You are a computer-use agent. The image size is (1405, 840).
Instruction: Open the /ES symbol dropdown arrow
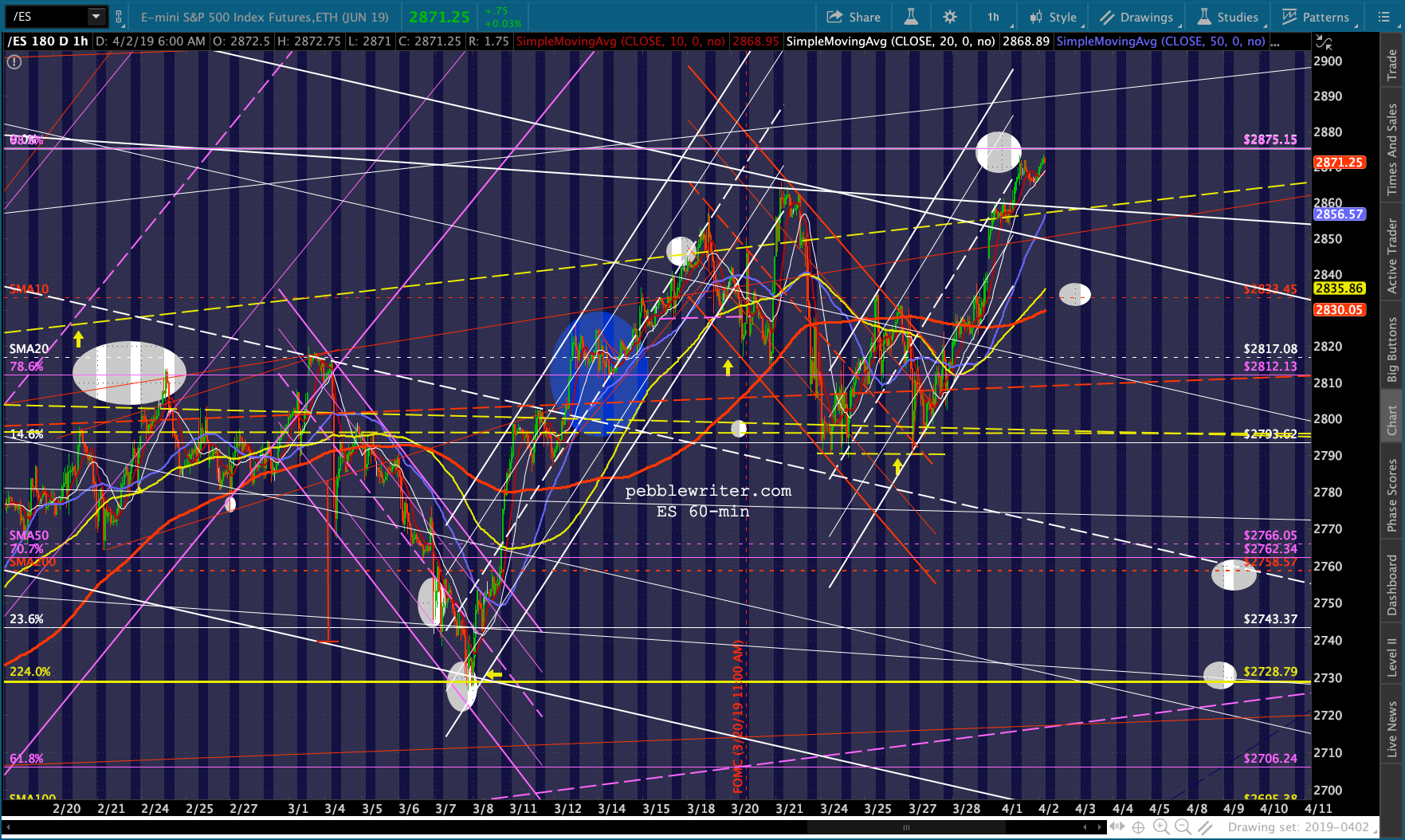96,17
